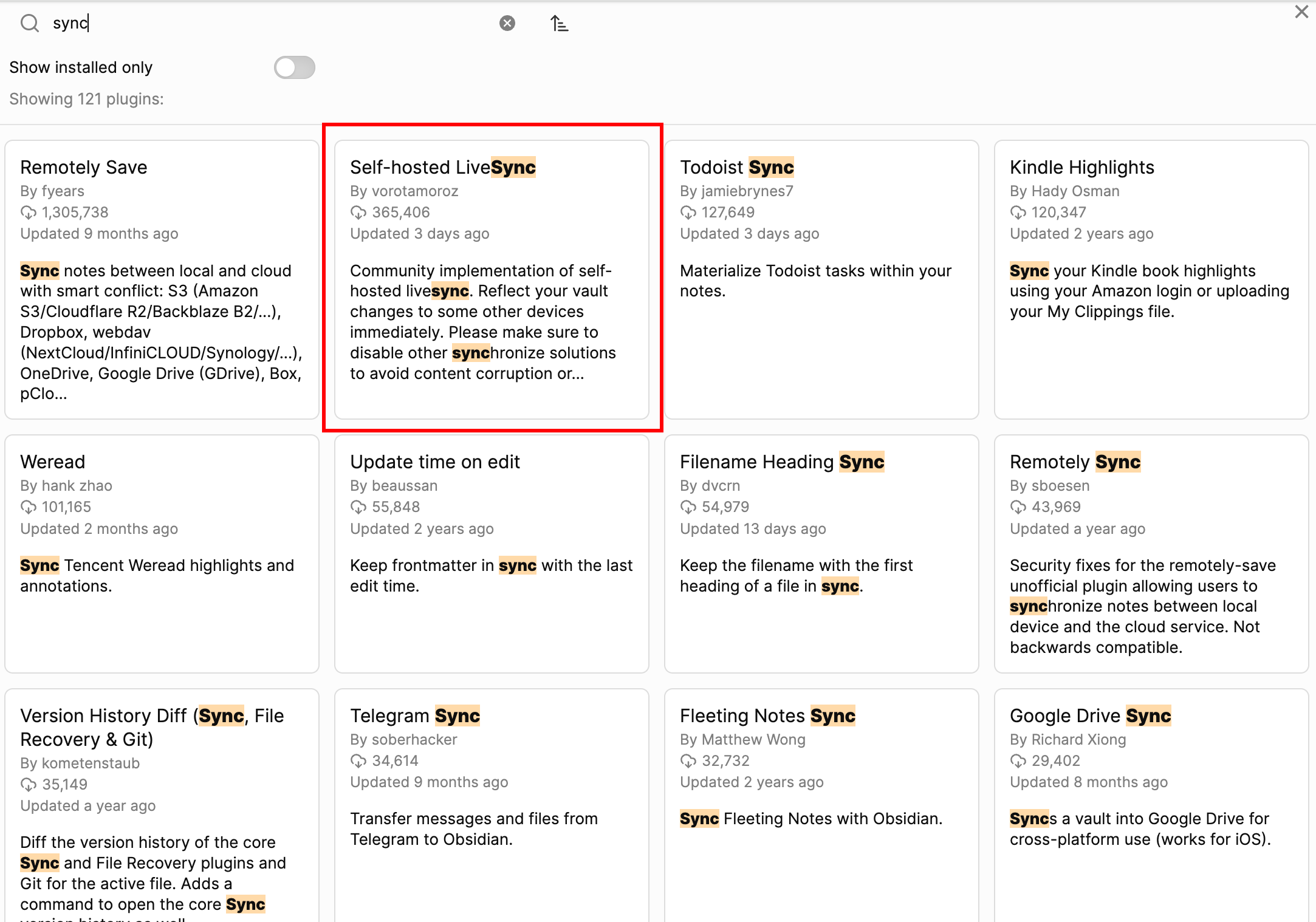Click the download icon beside 120,347
Screen dimensions: 1316x922
pos(1018,213)
